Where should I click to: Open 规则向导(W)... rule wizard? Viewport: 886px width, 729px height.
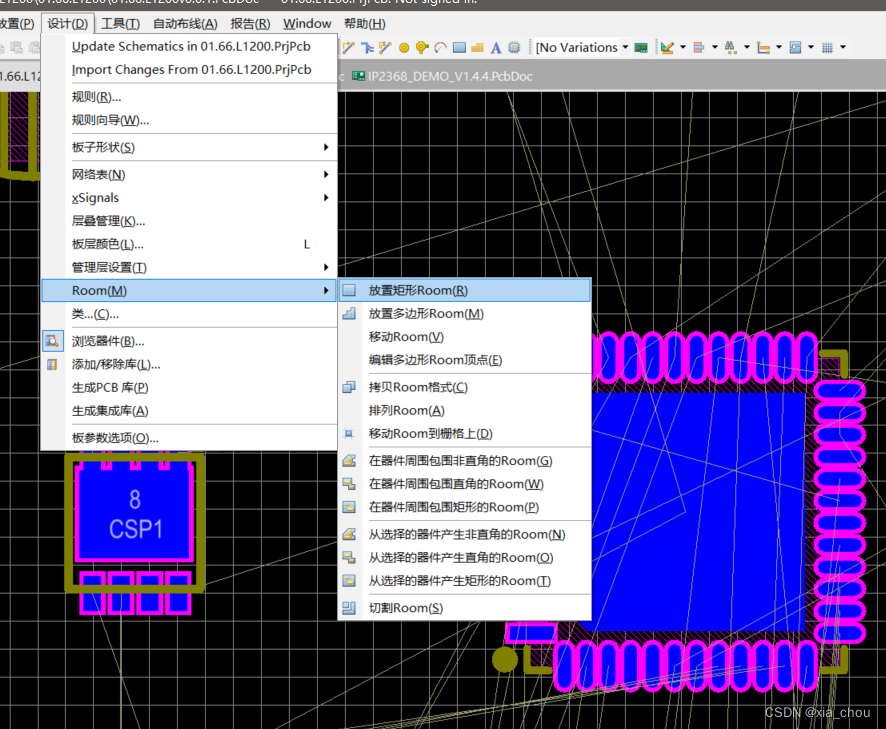189,120
